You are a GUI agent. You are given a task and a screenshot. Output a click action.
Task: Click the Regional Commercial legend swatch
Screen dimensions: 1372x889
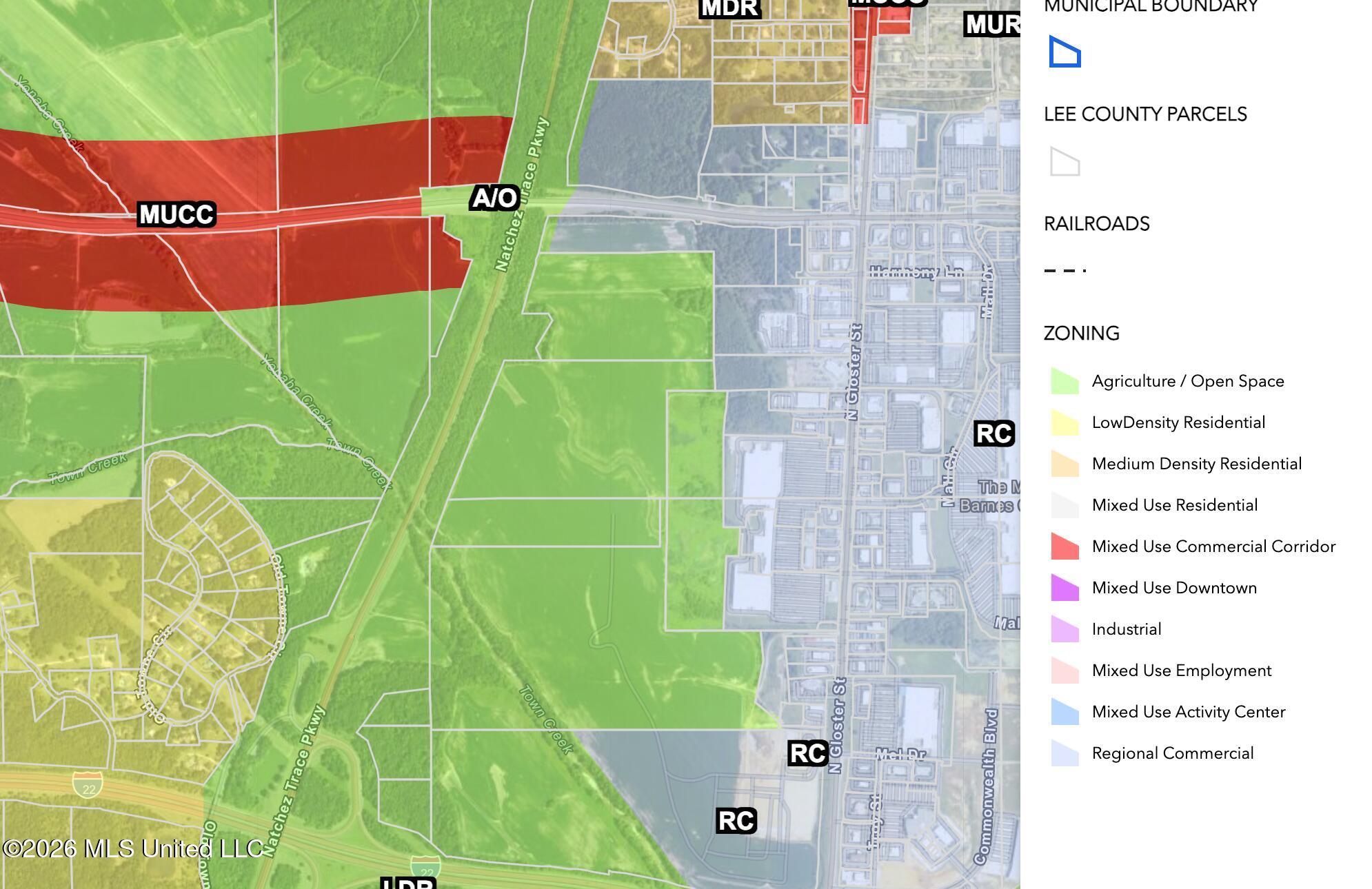(1065, 753)
